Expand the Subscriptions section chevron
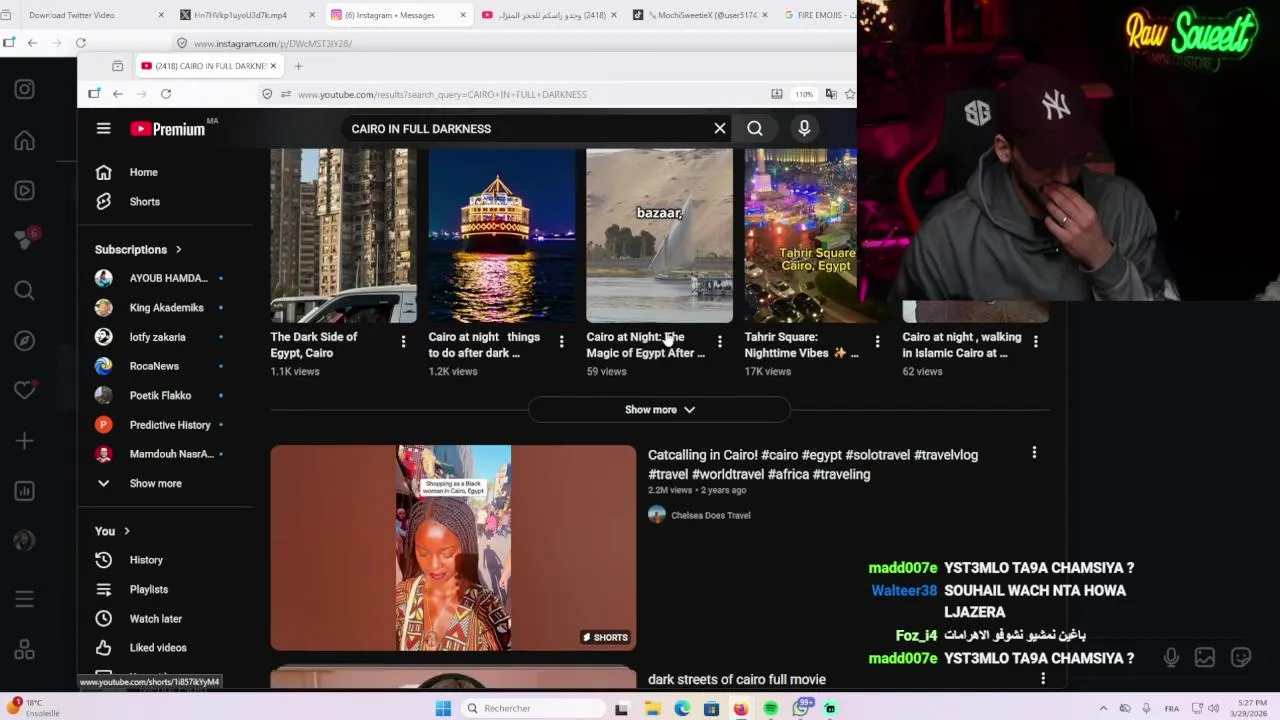 (x=179, y=249)
